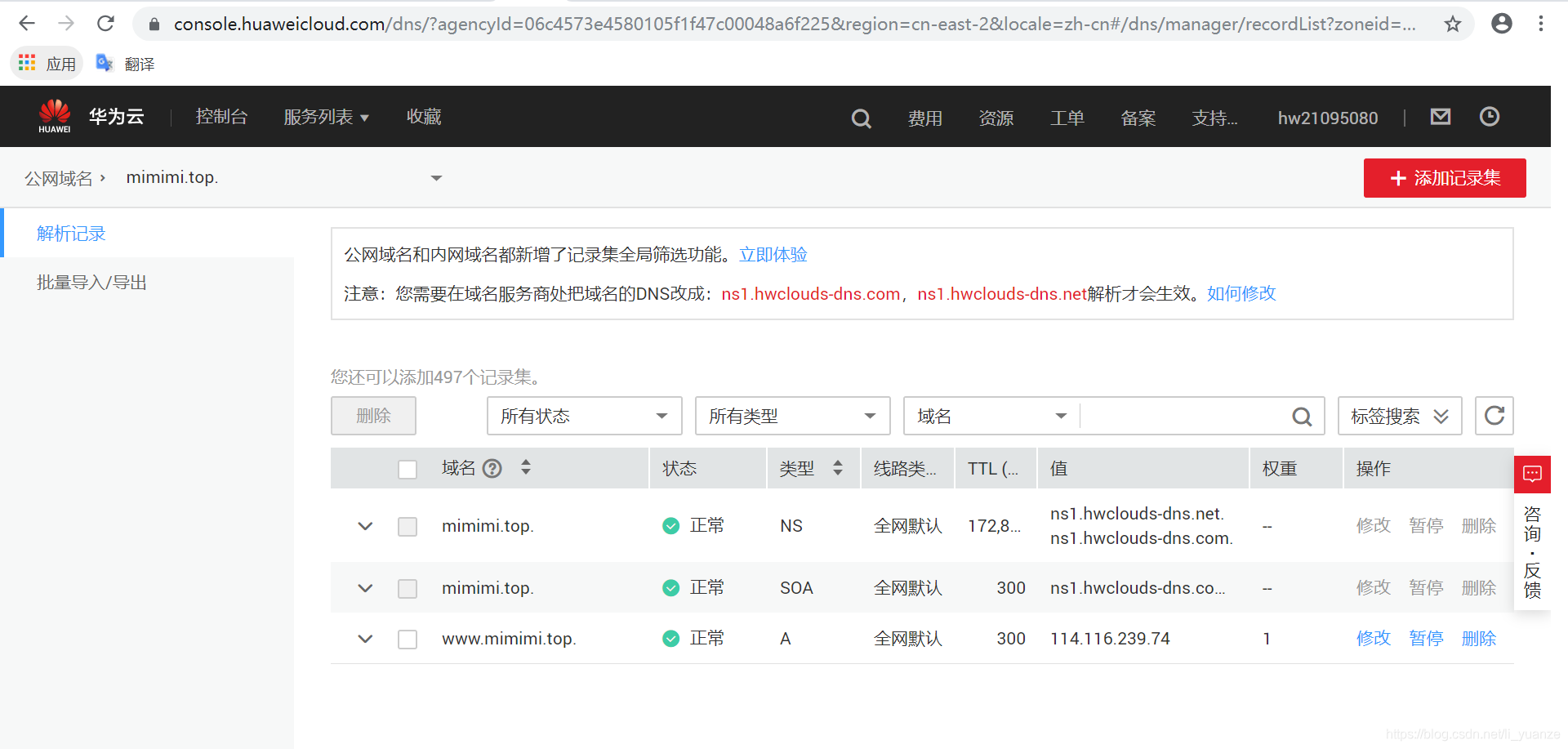1568x749 pixels.
Task: Select the 批量导入/导出 sidebar tab
Action: (149, 283)
